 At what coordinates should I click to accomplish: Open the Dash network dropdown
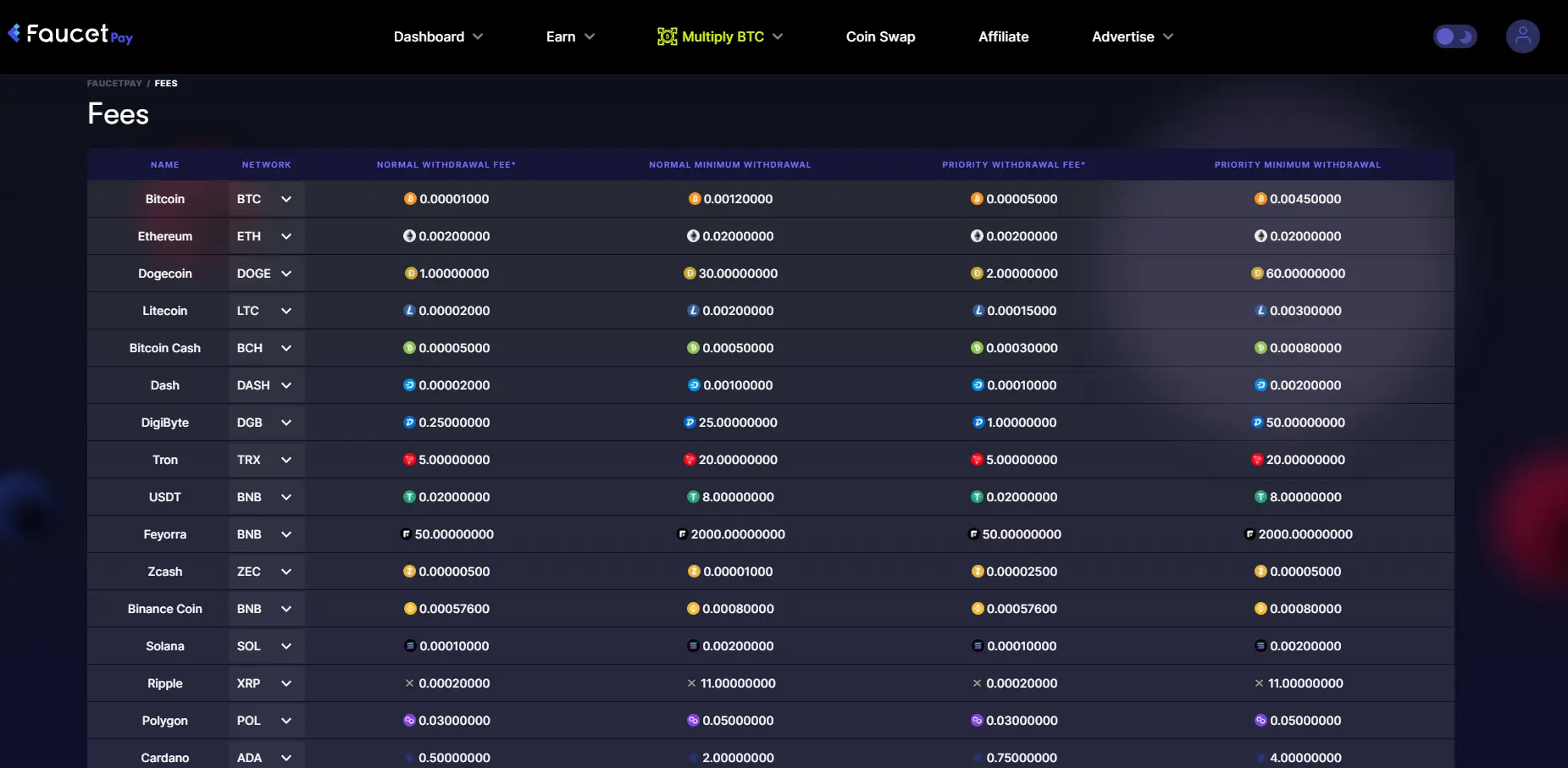tap(266, 385)
